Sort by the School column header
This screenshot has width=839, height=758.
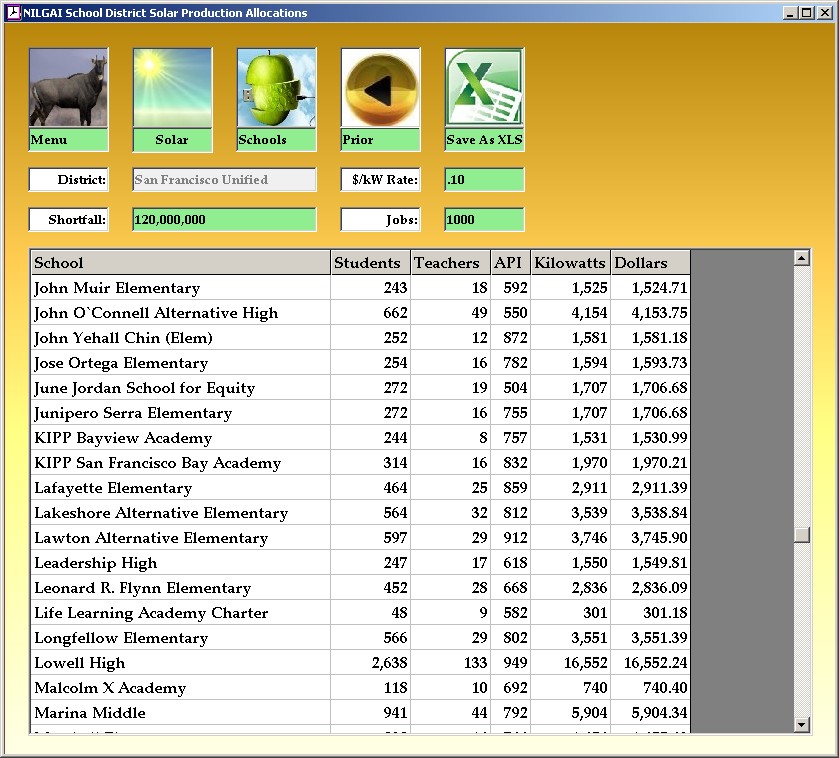click(180, 263)
